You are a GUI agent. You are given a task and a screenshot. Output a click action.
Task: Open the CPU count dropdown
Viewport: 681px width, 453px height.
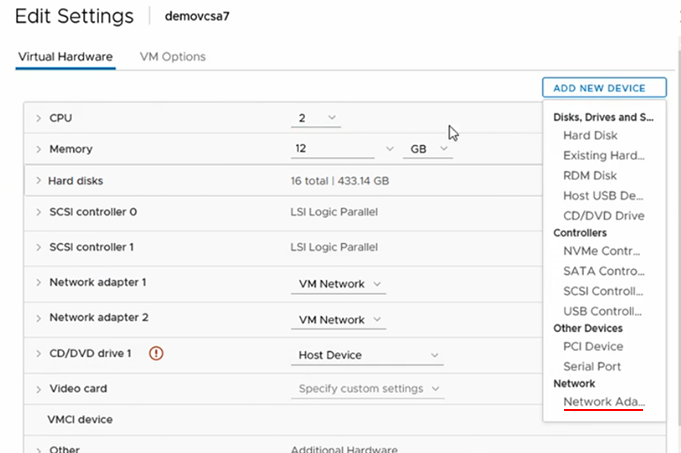click(316, 118)
